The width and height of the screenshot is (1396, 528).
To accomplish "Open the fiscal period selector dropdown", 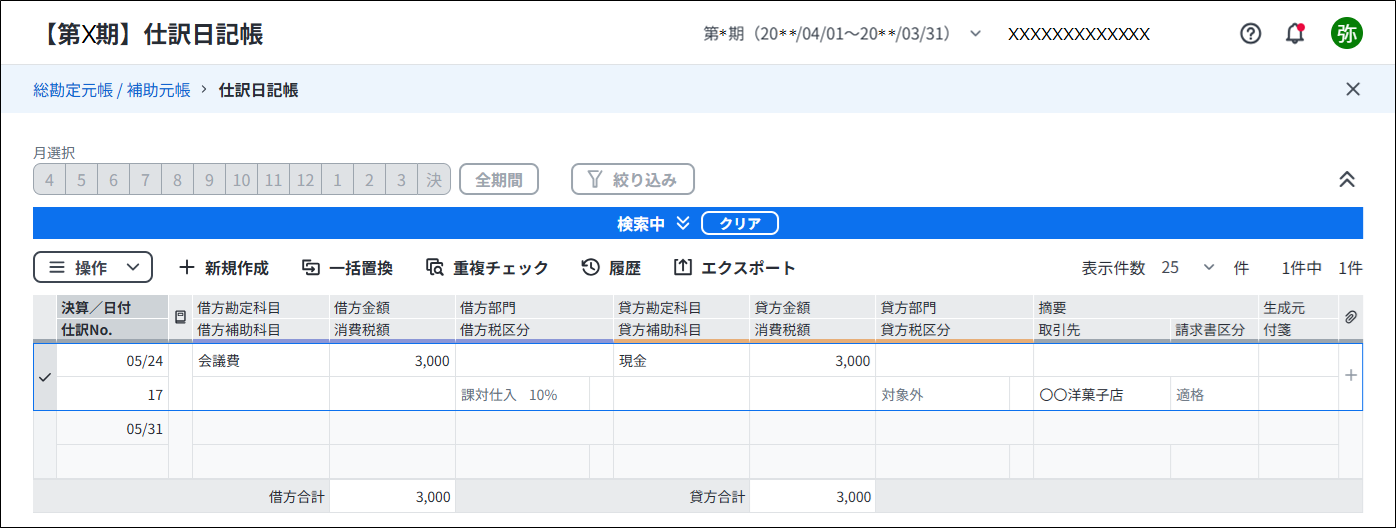I will 843,34.
